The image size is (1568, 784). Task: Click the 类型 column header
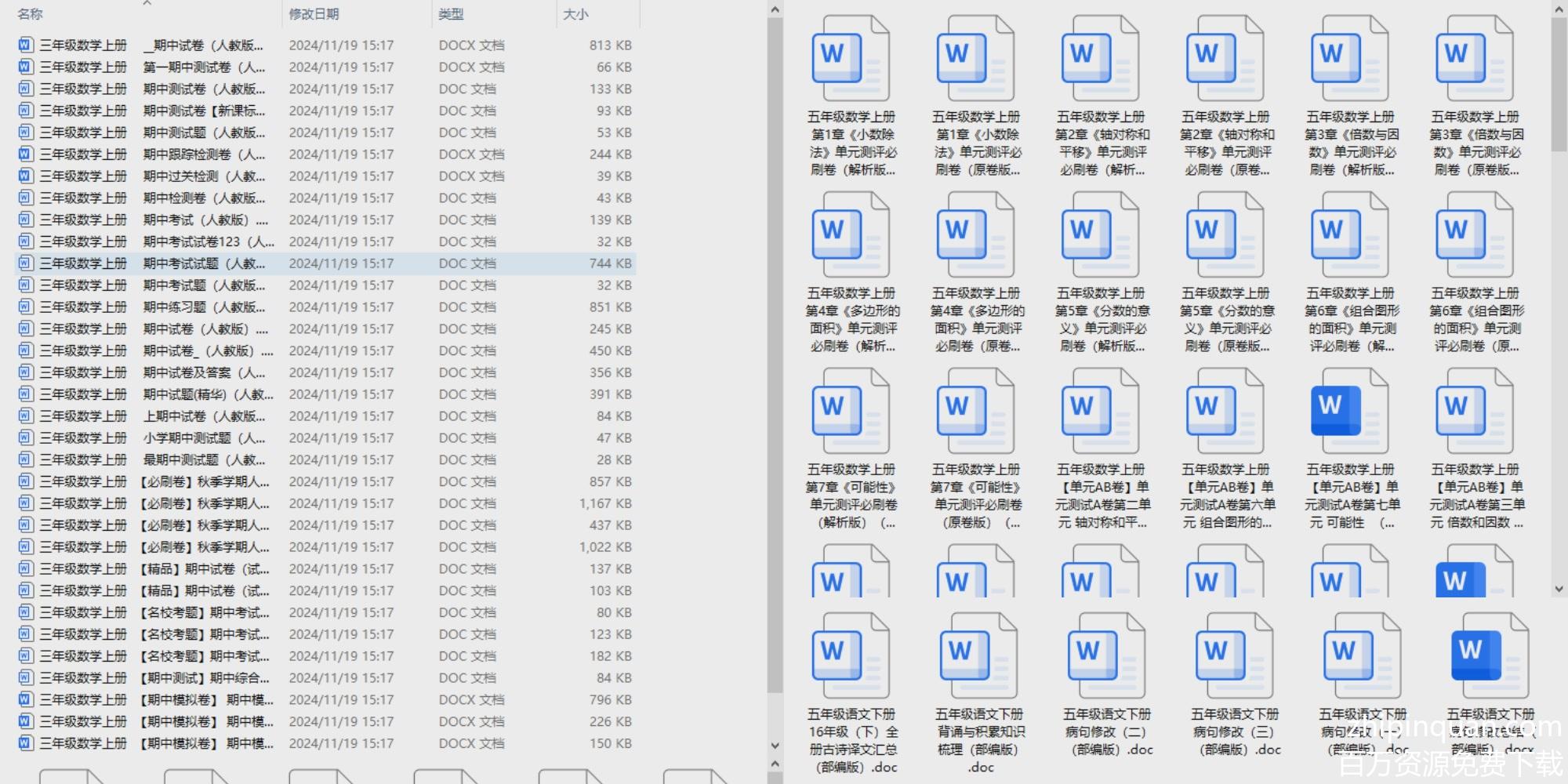(451, 14)
